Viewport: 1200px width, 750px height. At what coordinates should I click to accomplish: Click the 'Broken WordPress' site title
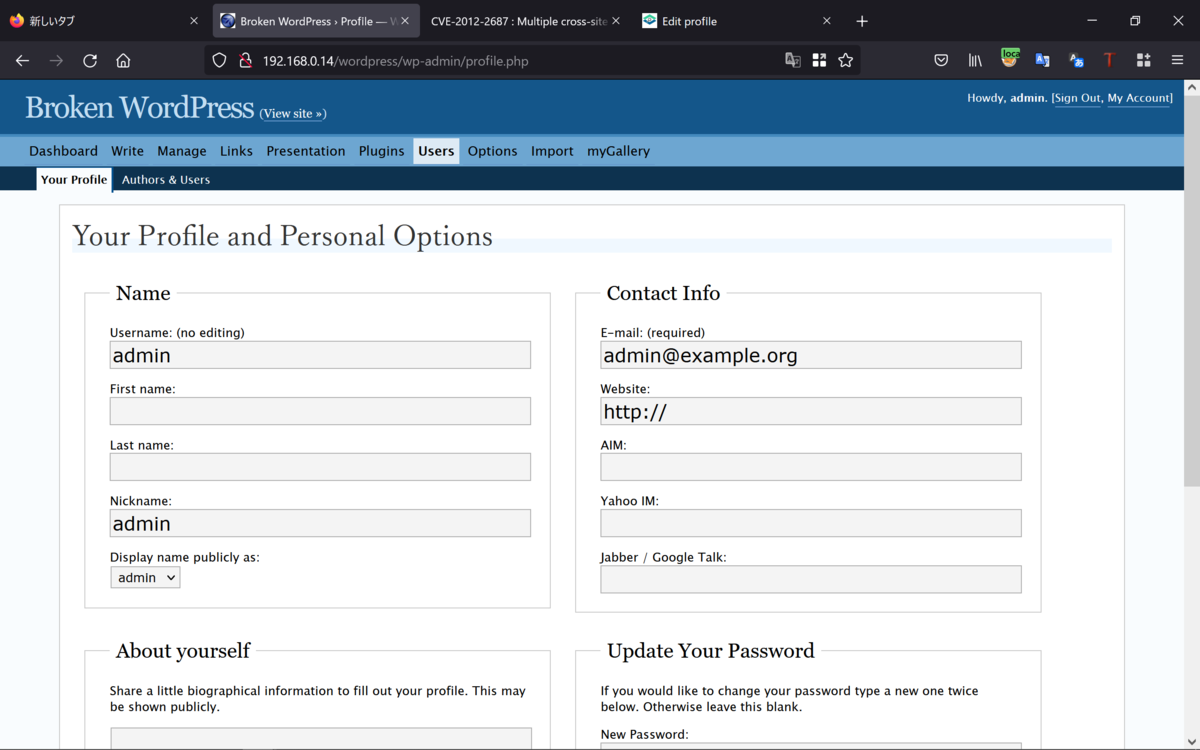point(140,107)
